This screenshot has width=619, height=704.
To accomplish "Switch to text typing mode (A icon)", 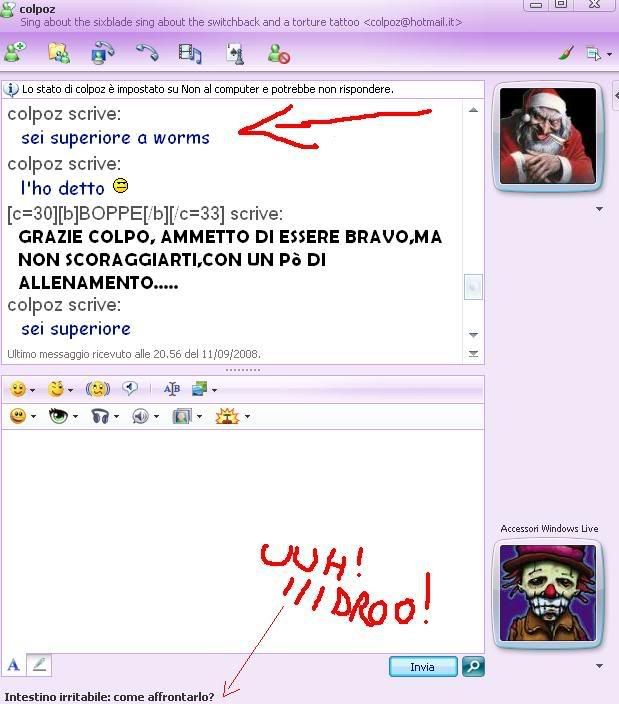I will coord(14,665).
